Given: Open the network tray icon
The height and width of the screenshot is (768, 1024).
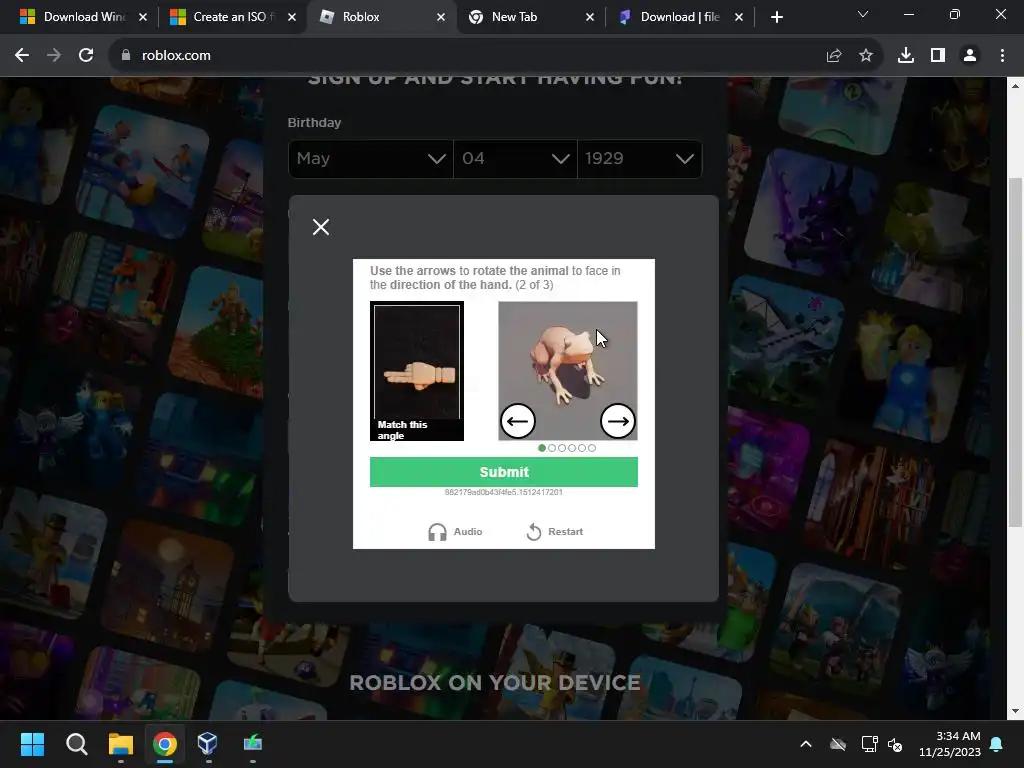Looking at the screenshot, I should (x=869, y=744).
